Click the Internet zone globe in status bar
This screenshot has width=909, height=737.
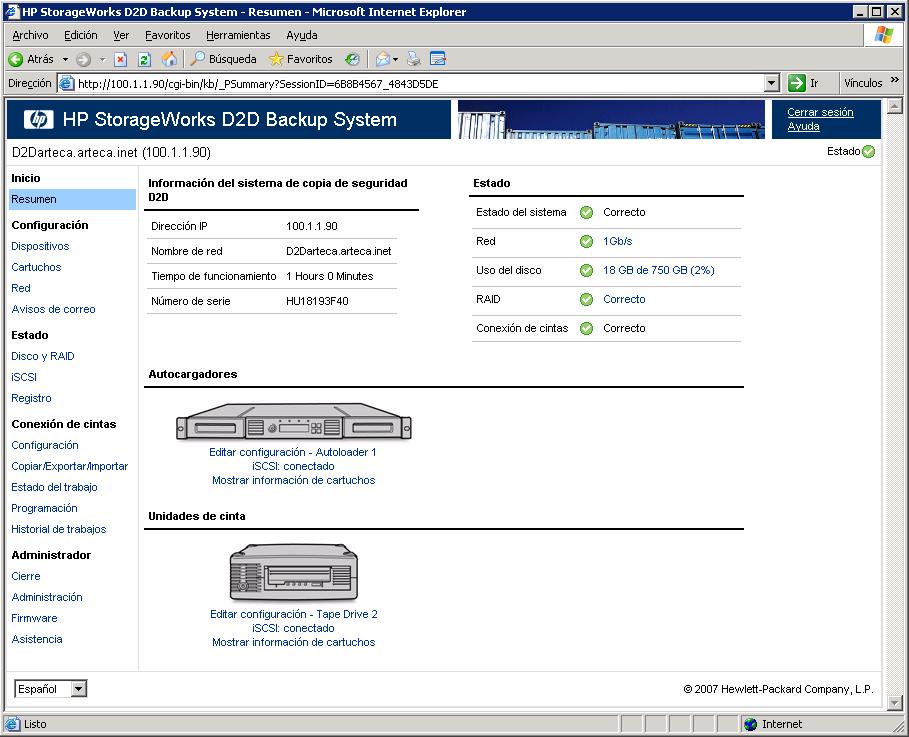point(751,724)
